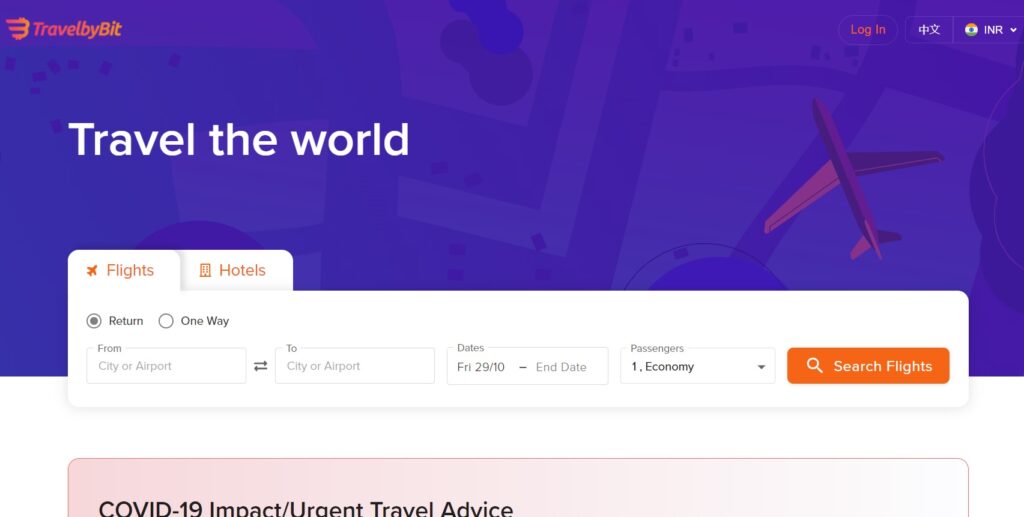Click the Log In button
Image resolution: width=1024 pixels, height=517 pixels.
[x=868, y=29]
